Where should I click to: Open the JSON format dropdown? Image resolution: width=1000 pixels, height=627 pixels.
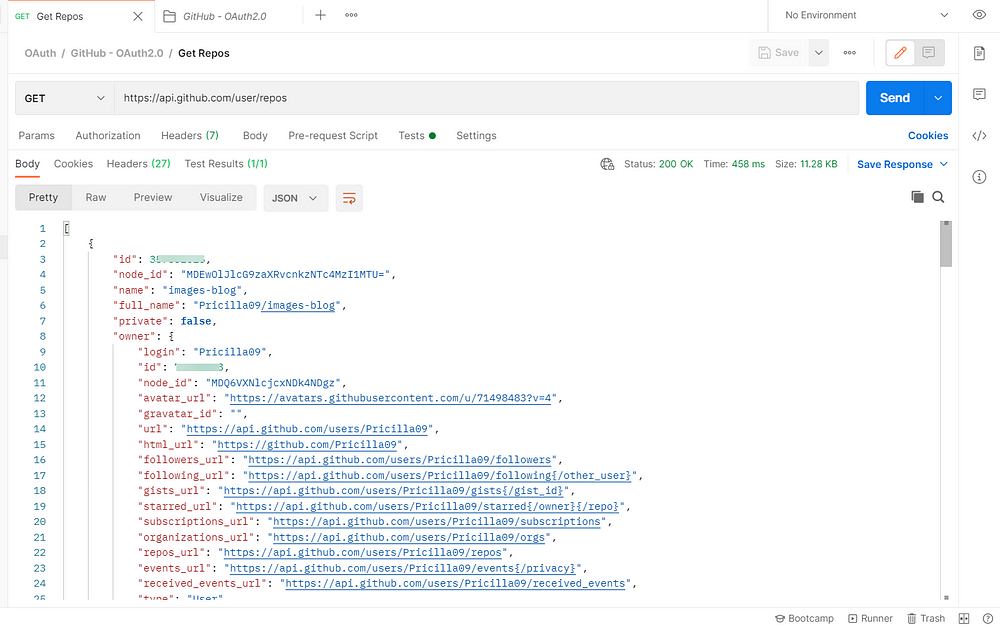pos(296,198)
